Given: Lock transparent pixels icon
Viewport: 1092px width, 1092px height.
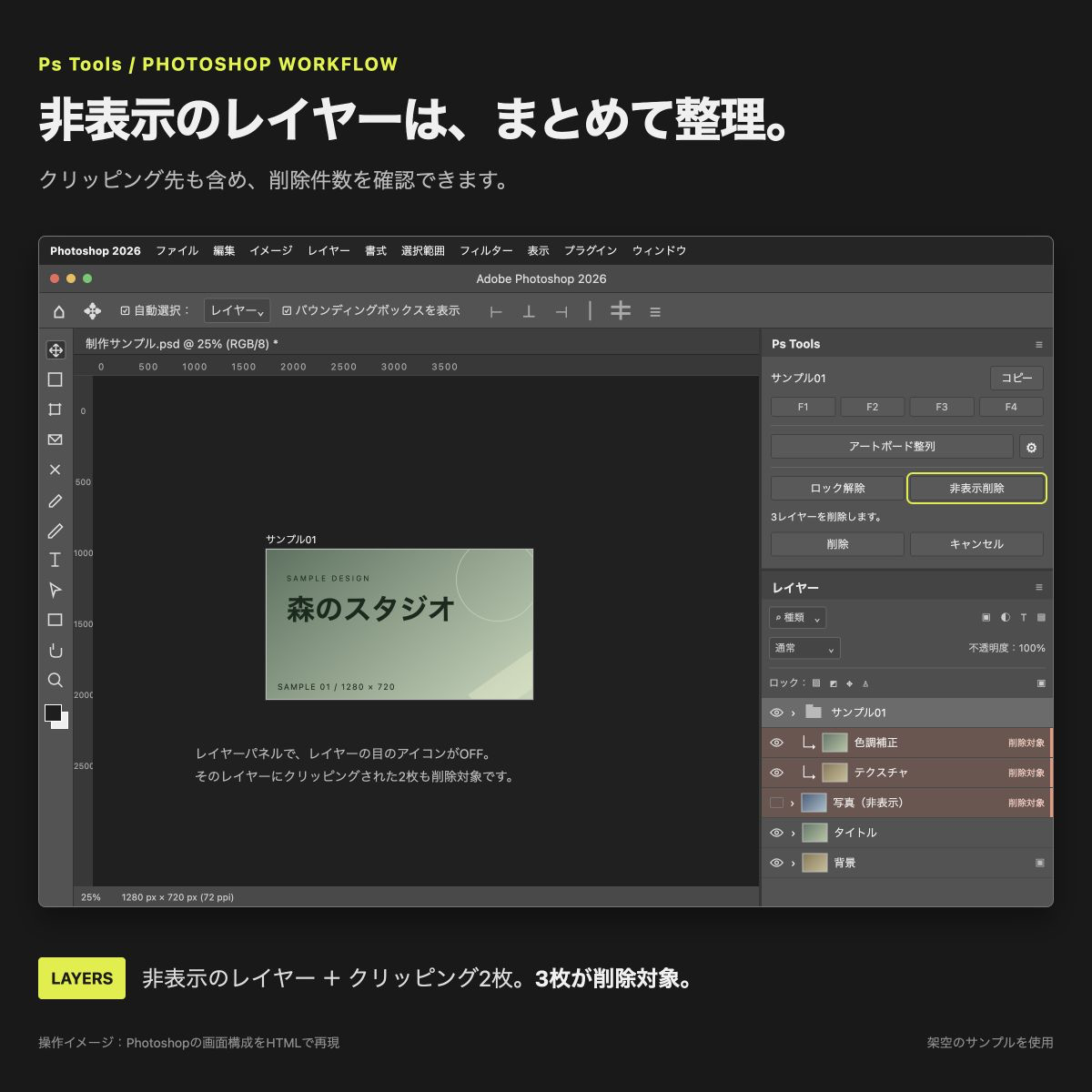Looking at the screenshot, I should click(816, 683).
